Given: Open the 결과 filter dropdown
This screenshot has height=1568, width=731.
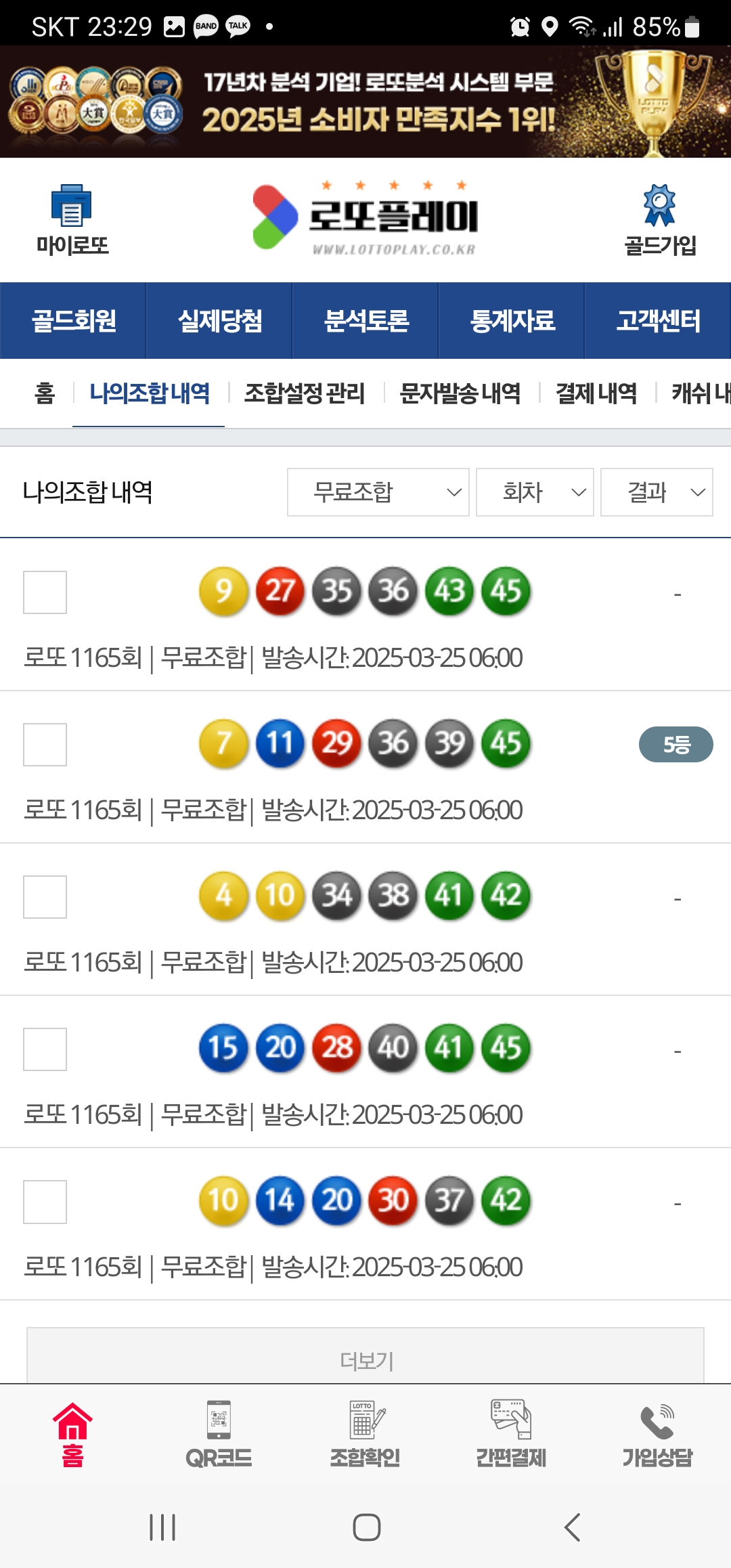Looking at the screenshot, I should [657, 492].
